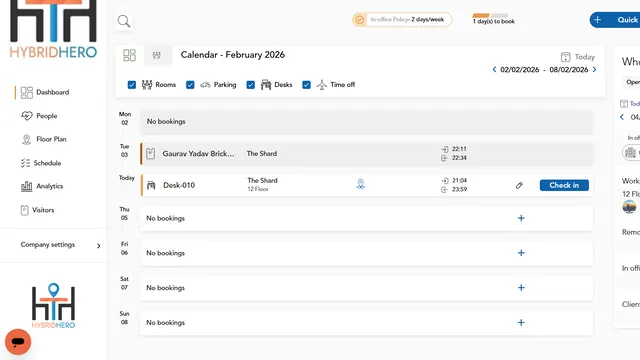Uncheck the Time off filter checkbox
Image resolution: width=640 pixels, height=360 pixels.
click(x=307, y=84)
